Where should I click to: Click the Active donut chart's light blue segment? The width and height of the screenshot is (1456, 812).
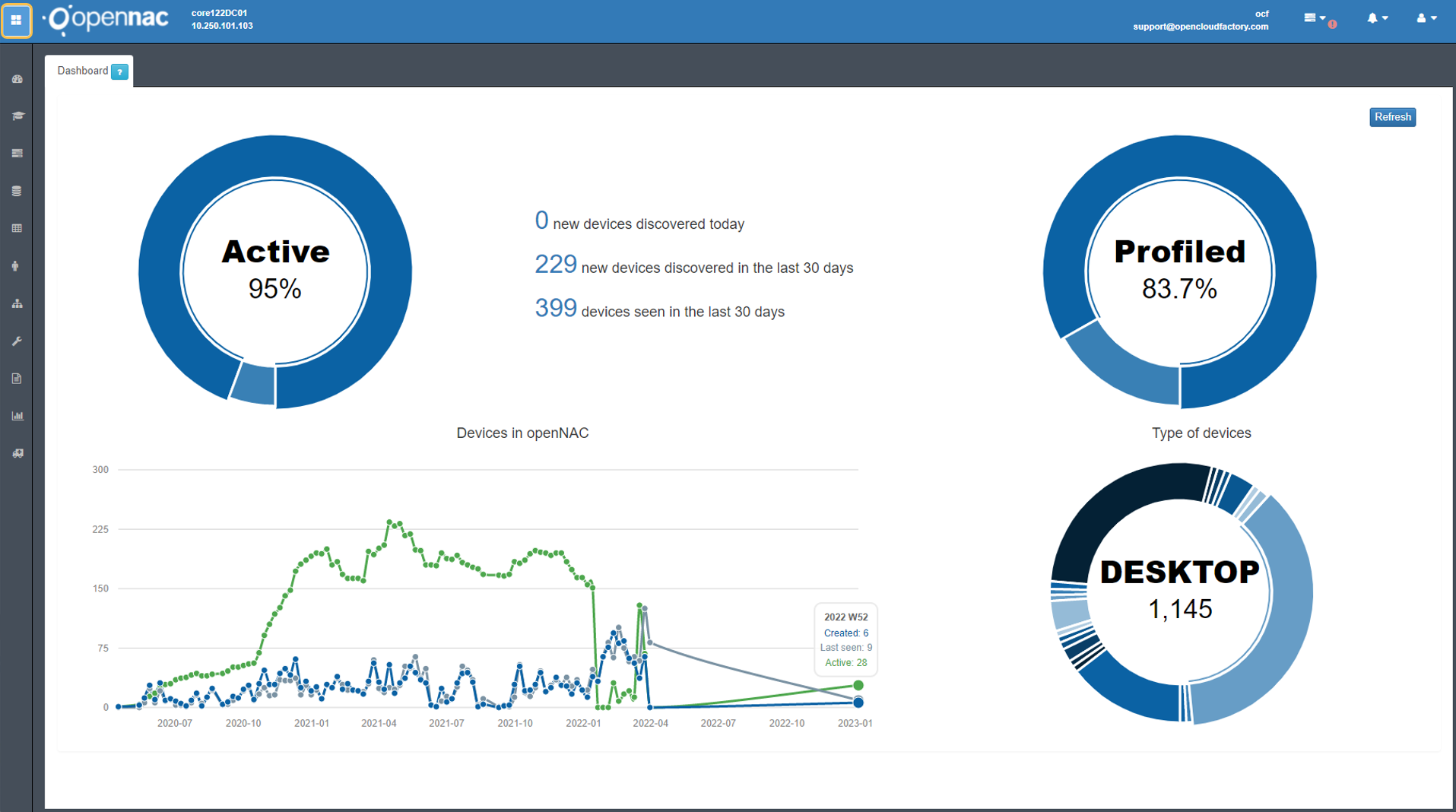[253, 384]
